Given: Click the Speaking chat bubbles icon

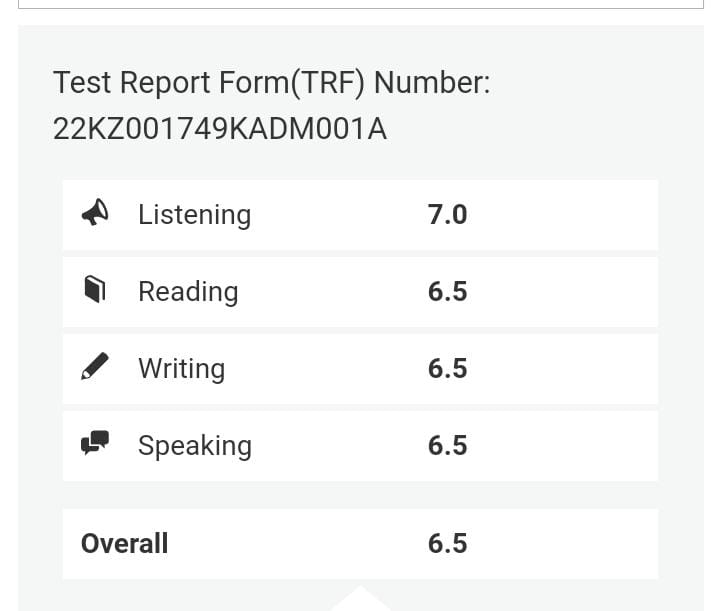Looking at the screenshot, I should click(x=95, y=443).
